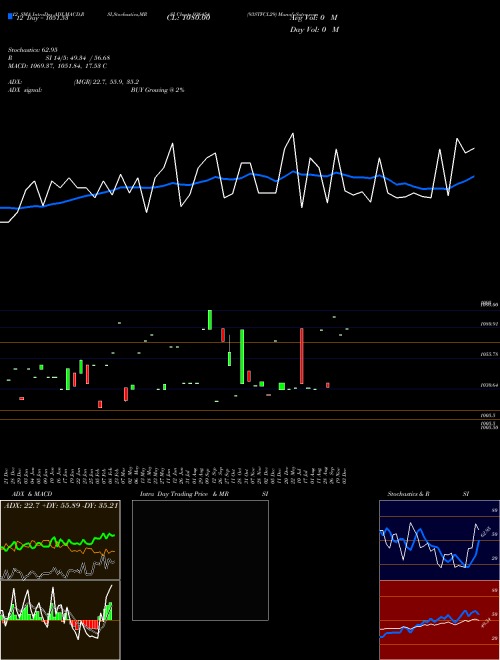Open the red-background RSI chart panel
Image resolution: width=500 pixels, height=660 pixels.
coord(439,620)
